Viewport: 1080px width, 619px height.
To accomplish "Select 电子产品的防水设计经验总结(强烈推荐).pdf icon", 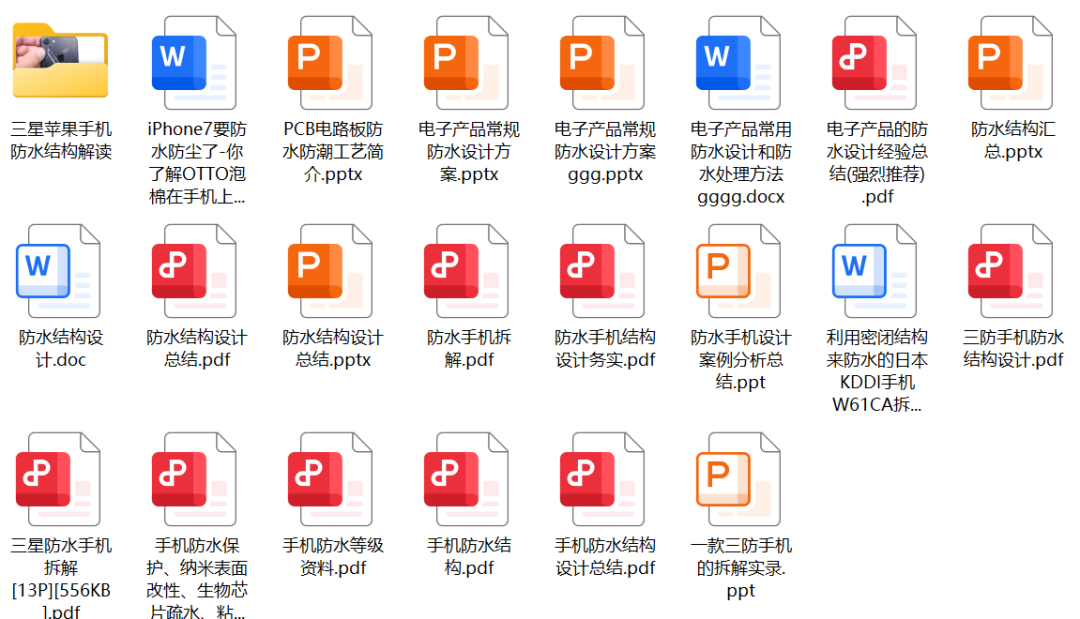I will coord(875,61).
